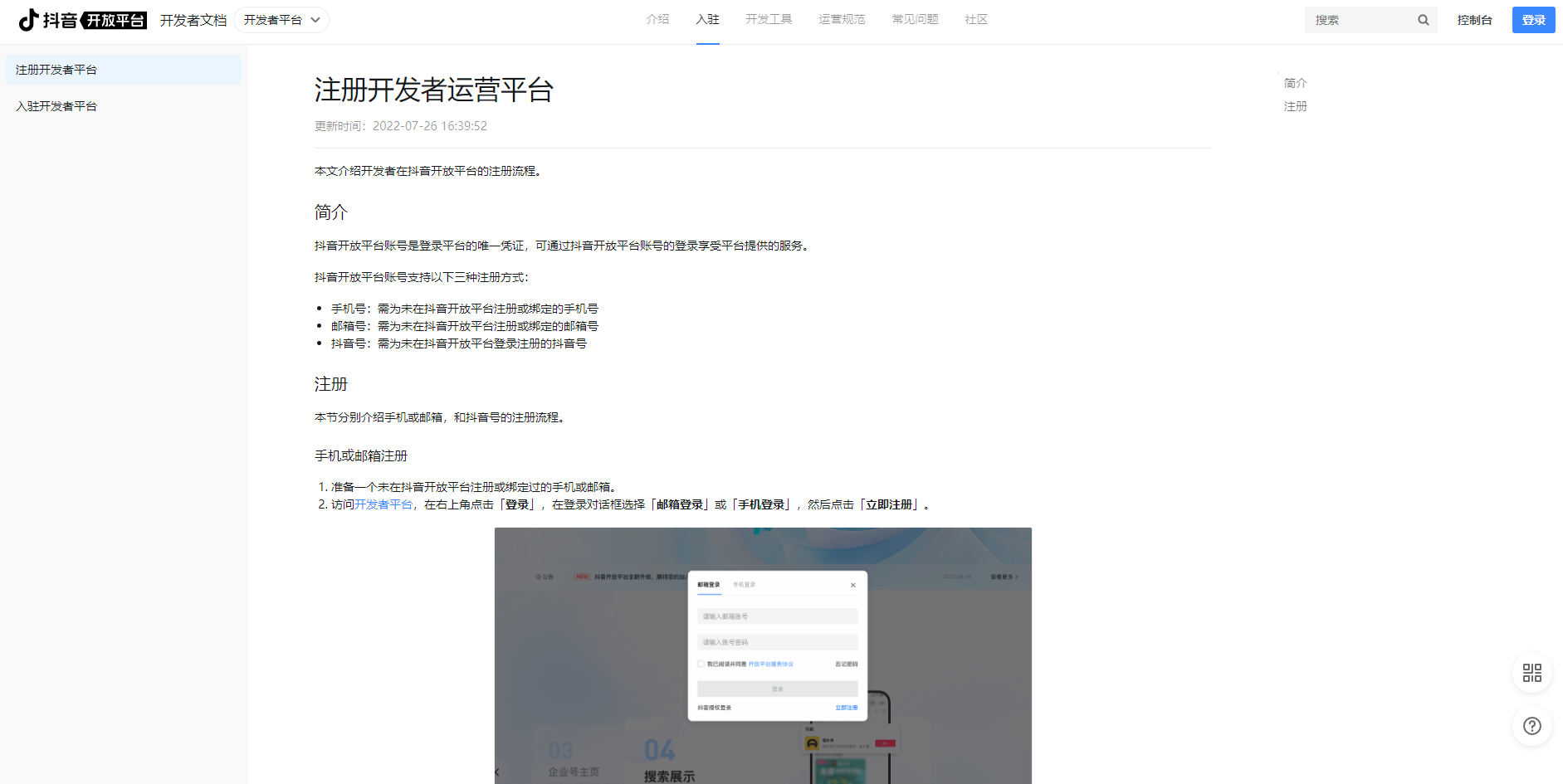1563x784 pixels.
Task: Select the 入驻 nav tab
Action: (707, 19)
